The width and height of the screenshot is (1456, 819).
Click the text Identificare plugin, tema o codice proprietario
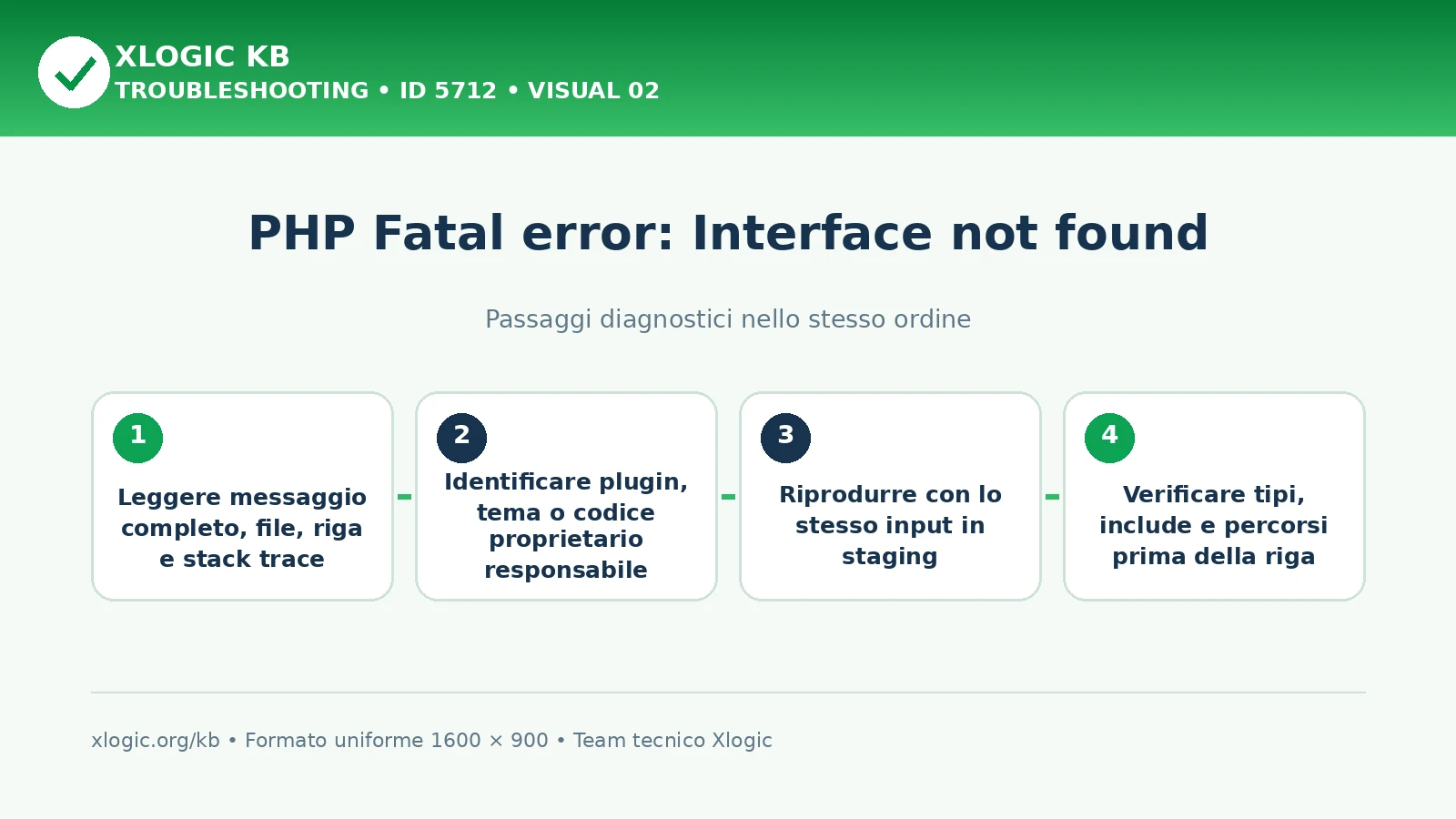(566, 511)
